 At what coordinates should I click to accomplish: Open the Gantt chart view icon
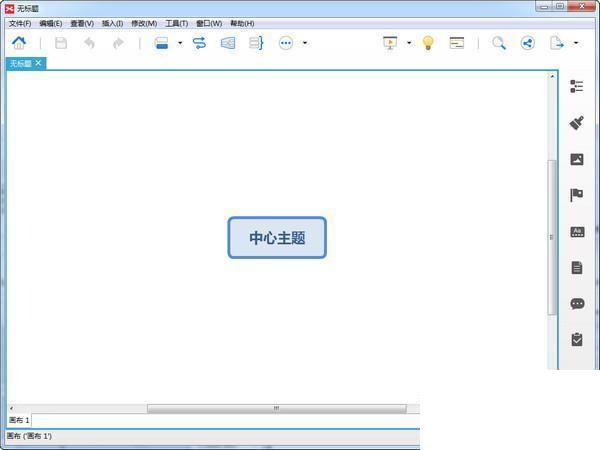457,43
